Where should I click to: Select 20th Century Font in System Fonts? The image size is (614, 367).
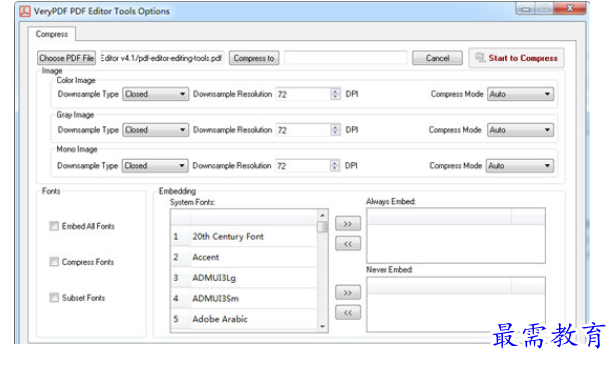coord(244,237)
